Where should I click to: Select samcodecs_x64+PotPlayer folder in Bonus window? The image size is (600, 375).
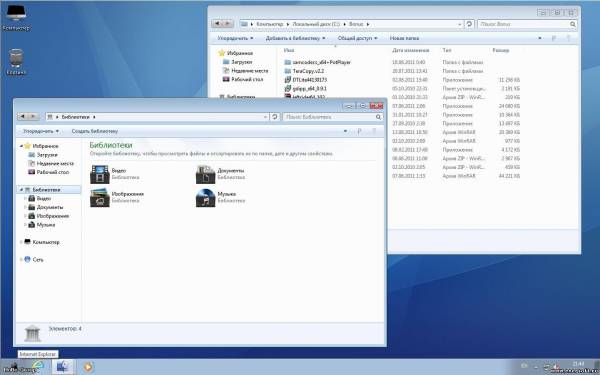[x=318, y=62]
